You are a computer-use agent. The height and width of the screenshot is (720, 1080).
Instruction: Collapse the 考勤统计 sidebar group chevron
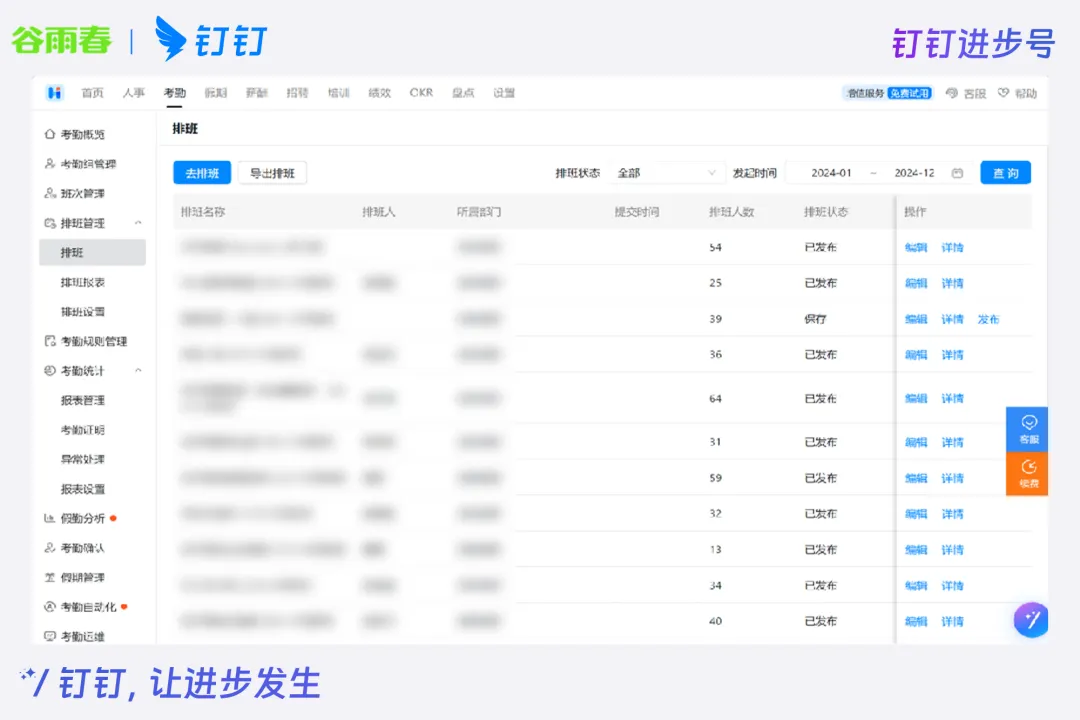click(138, 371)
